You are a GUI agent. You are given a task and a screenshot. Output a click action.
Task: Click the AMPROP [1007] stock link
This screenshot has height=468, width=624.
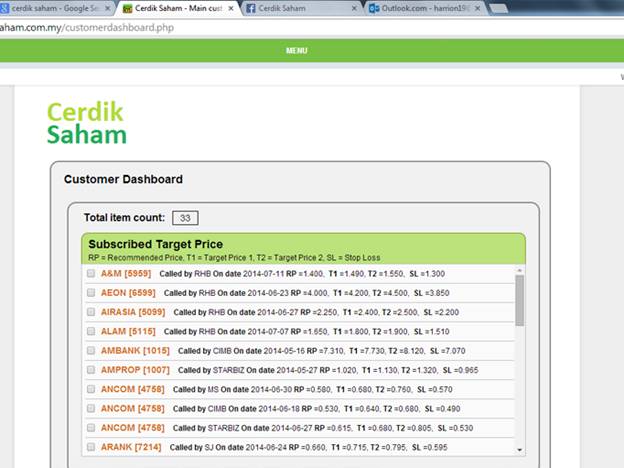coord(135,370)
